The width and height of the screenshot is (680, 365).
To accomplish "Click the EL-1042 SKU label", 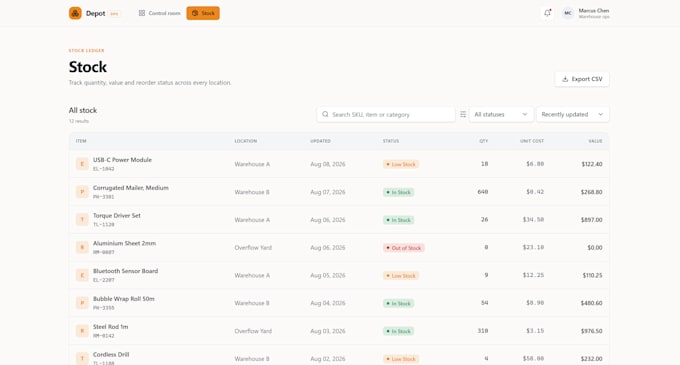I will (104, 169).
